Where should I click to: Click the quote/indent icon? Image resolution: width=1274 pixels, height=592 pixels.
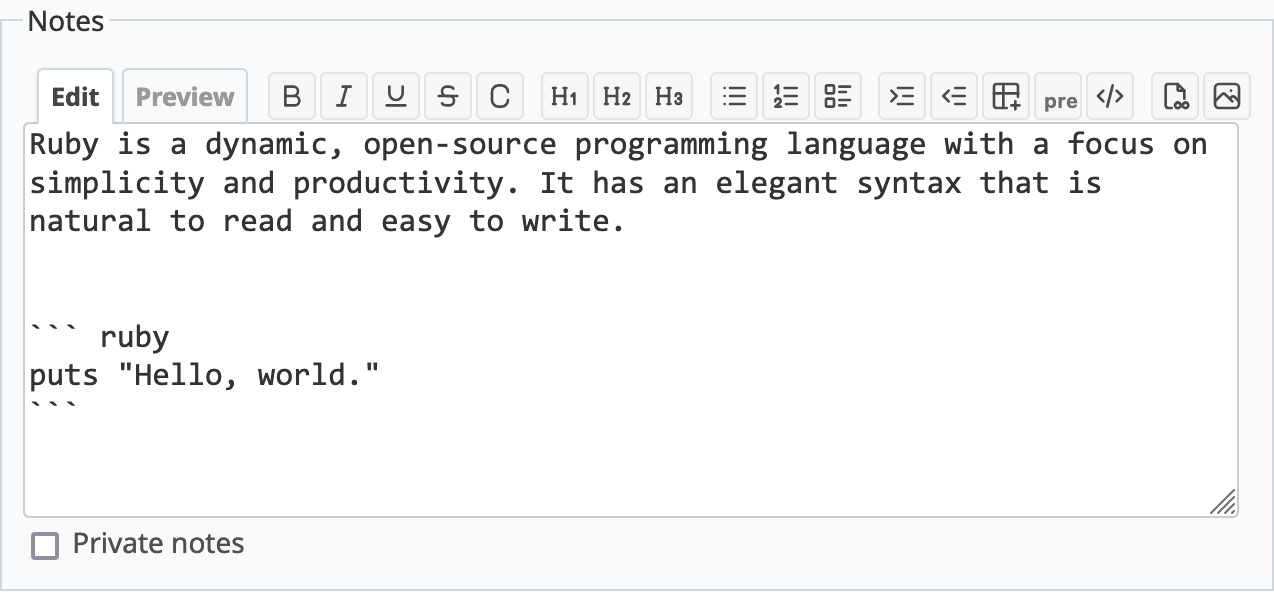pyautogui.click(x=903, y=96)
